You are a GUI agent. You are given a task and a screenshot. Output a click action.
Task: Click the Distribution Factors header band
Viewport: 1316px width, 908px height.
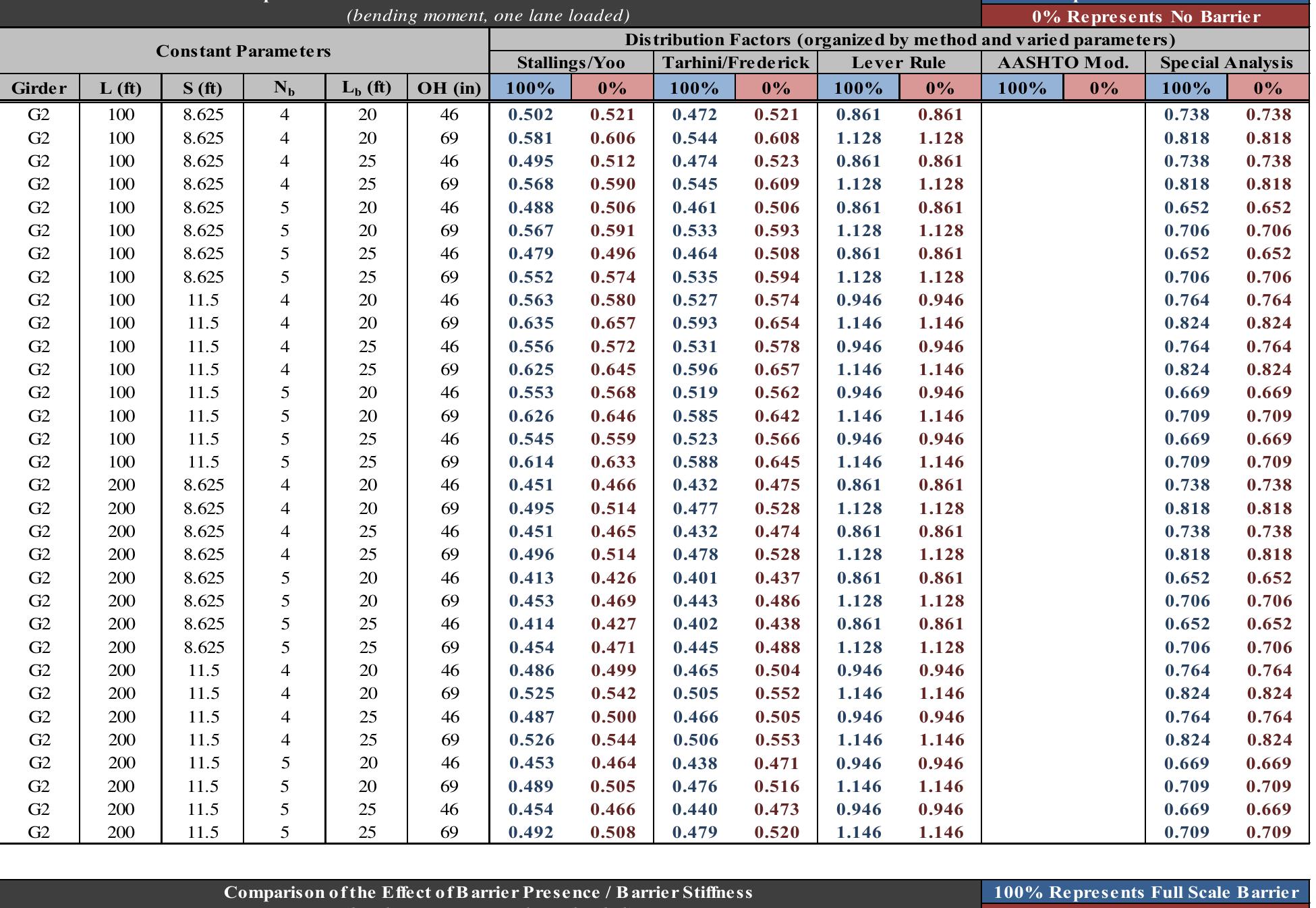(901, 39)
